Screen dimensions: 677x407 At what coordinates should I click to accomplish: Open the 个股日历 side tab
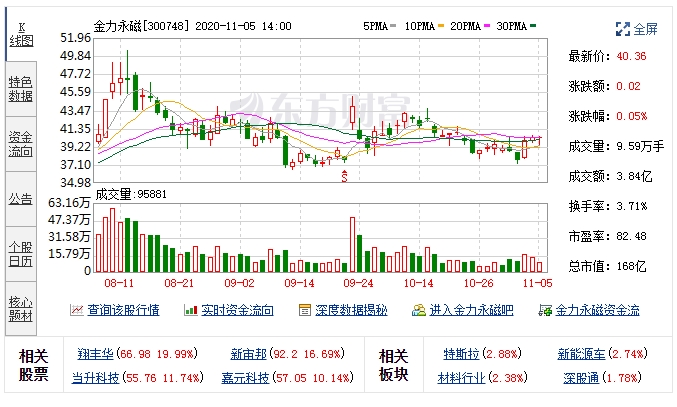(21, 253)
